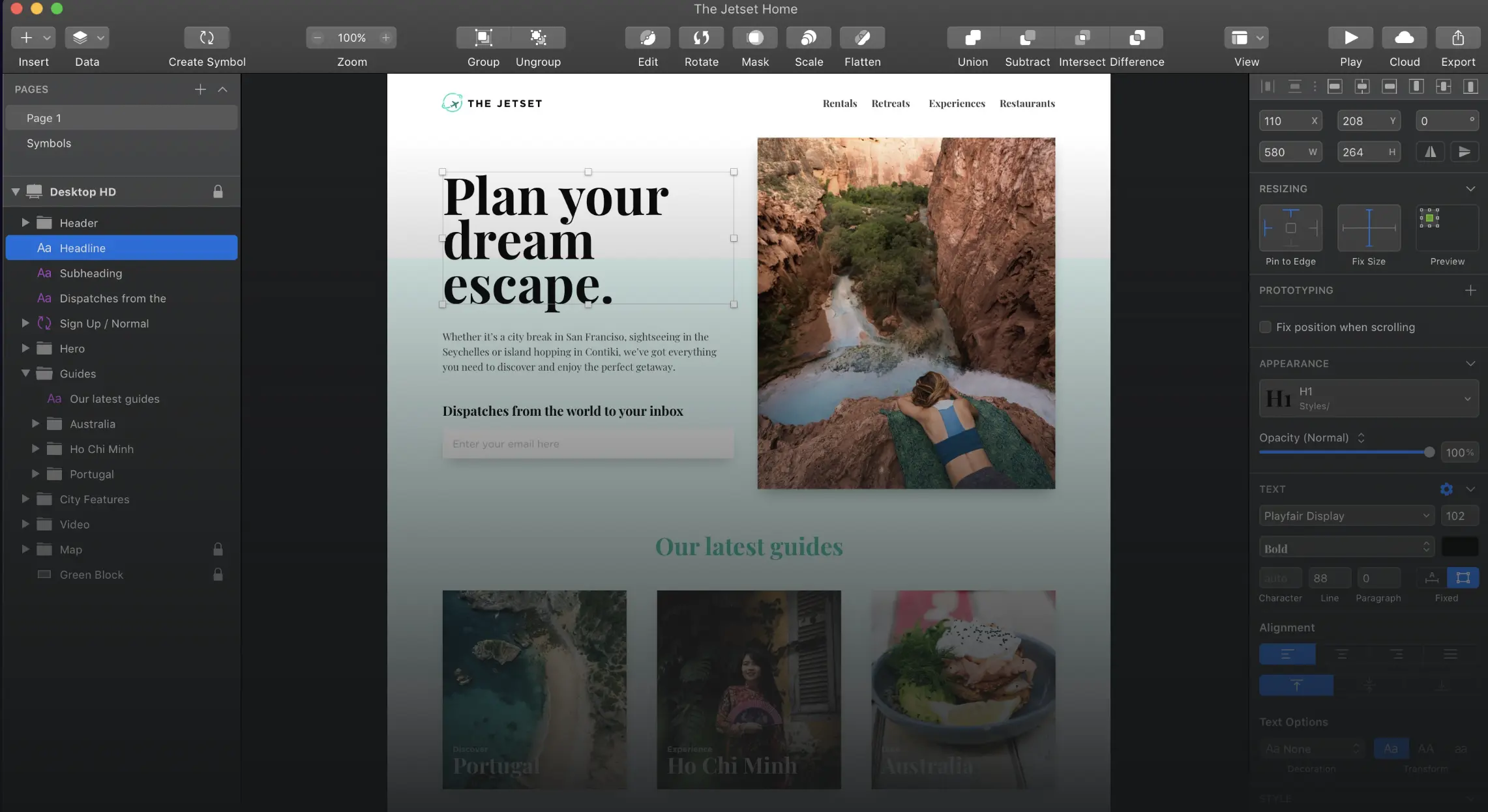Select the Mask tool icon
Viewport: 1488px width, 812px height.
pos(755,38)
